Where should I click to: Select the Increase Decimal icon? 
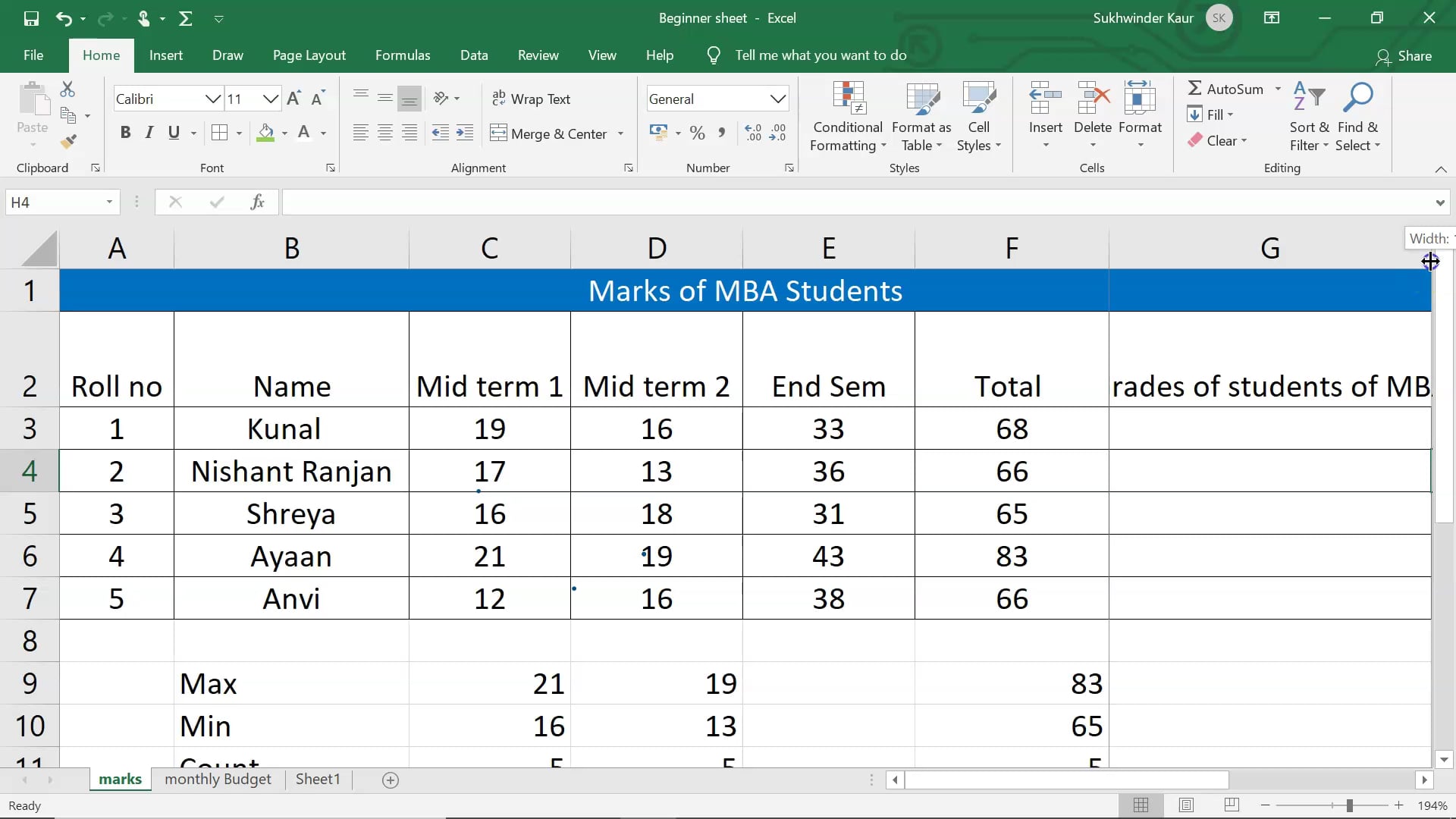tap(752, 133)
